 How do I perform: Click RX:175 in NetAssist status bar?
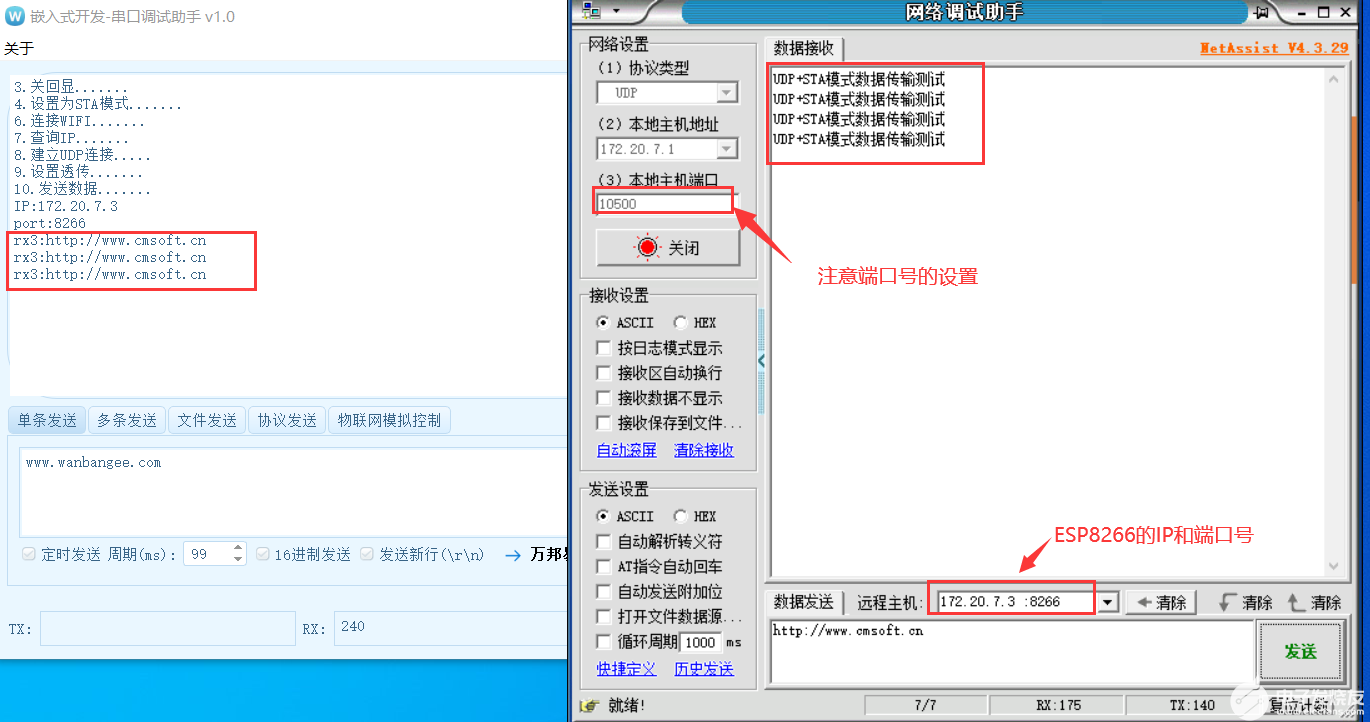pyautogui.click(x=1058, y=705)
